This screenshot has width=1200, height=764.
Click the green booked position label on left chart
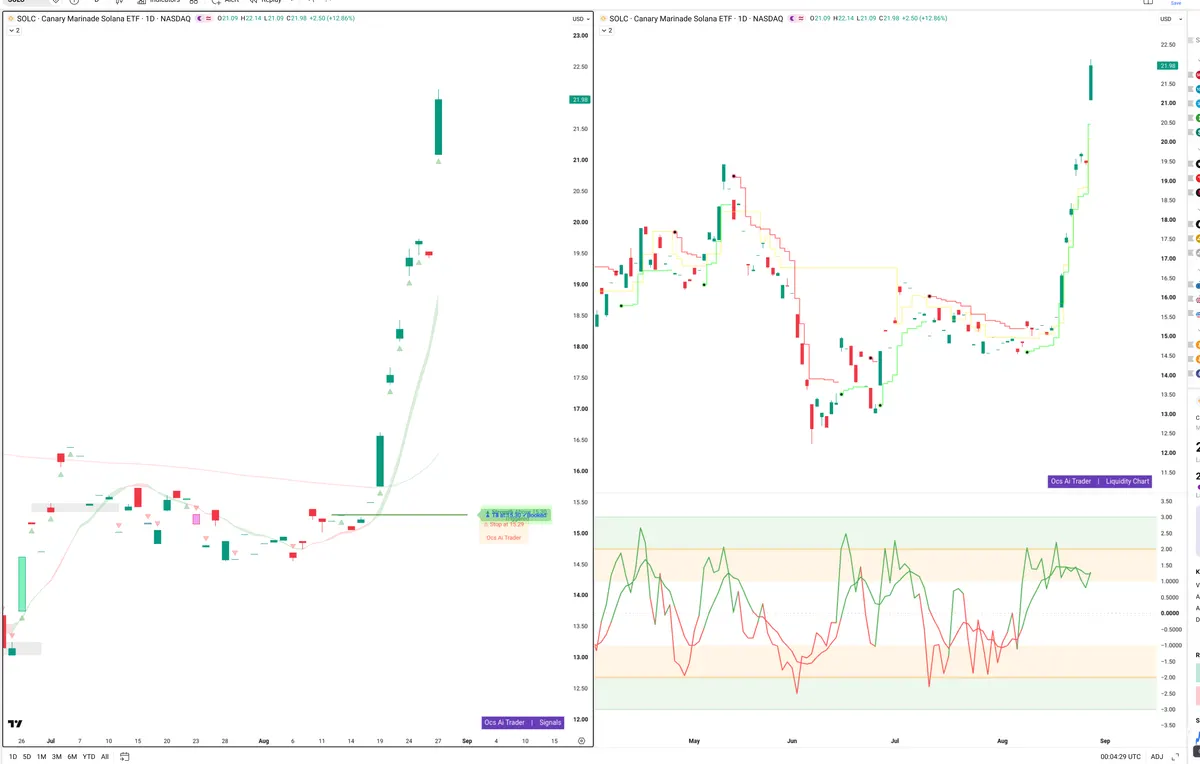click(515, 514)
